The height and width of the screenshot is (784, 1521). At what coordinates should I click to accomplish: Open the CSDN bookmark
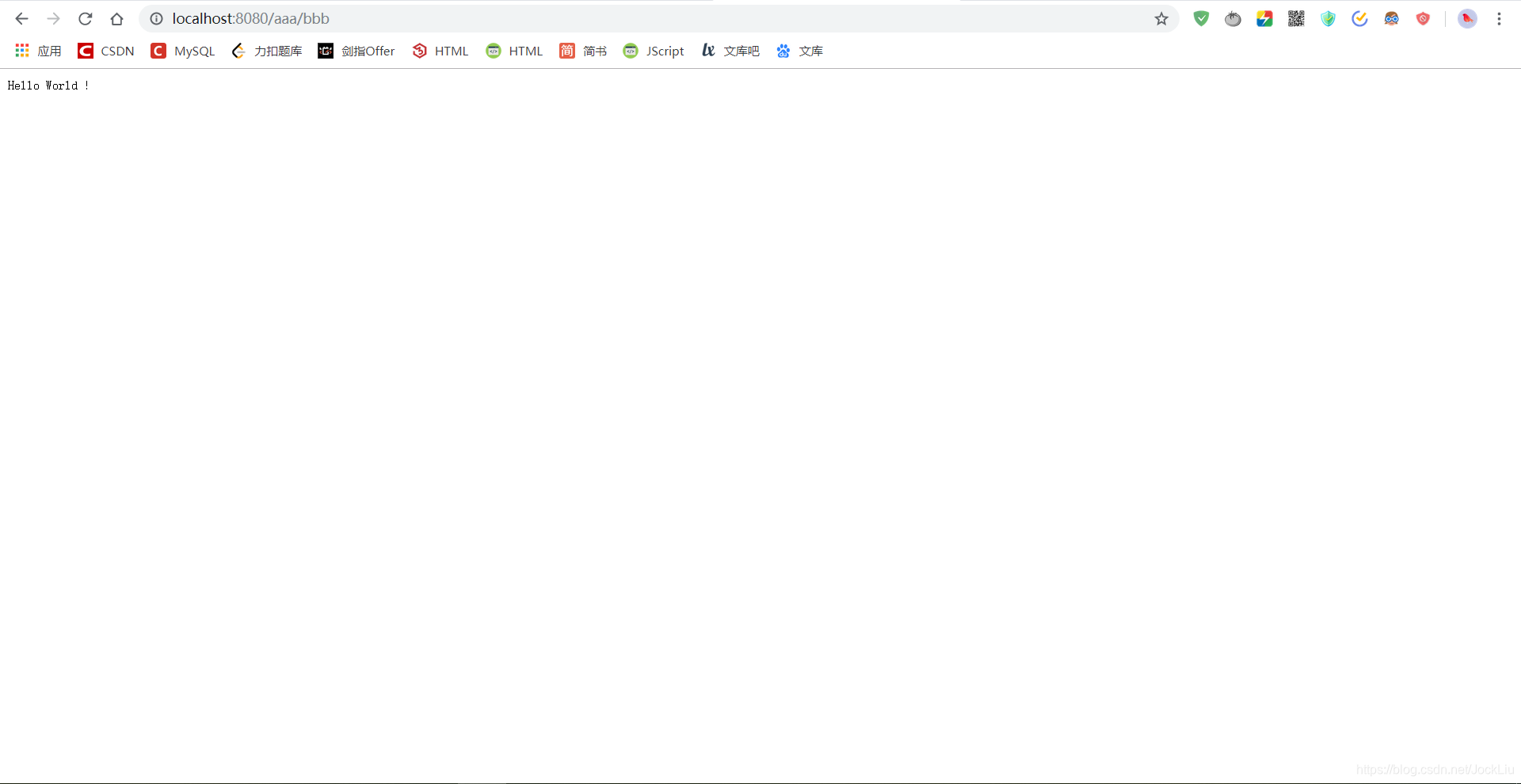[x=106, y=51]
